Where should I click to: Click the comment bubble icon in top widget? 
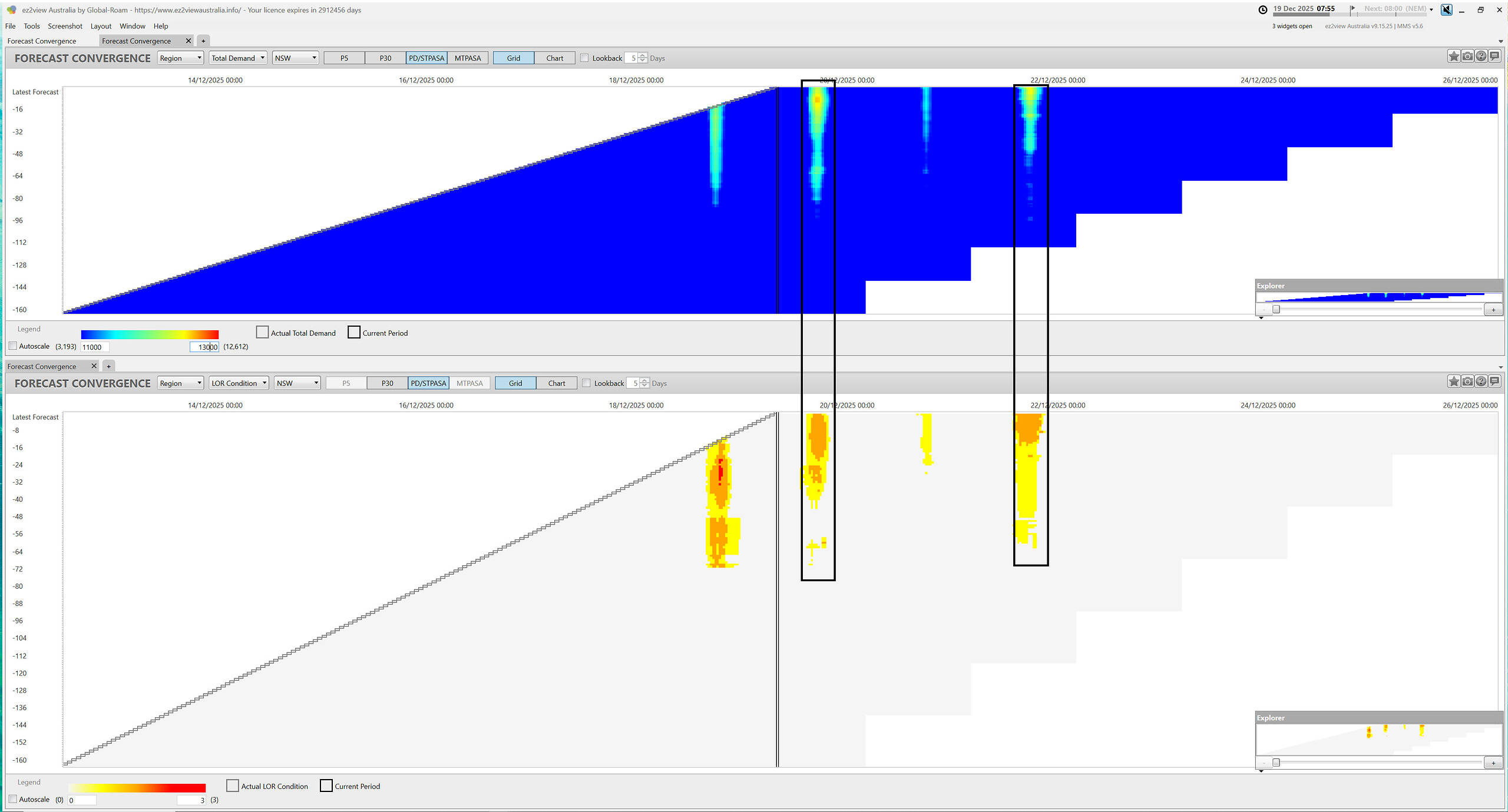[x=1494, y=57]
